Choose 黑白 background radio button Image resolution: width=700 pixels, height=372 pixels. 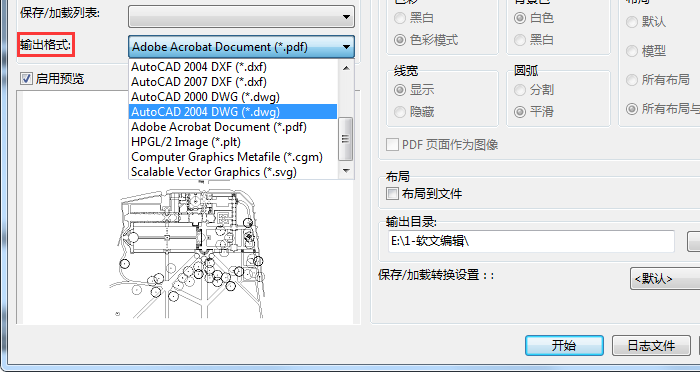(x=520, y=40)
